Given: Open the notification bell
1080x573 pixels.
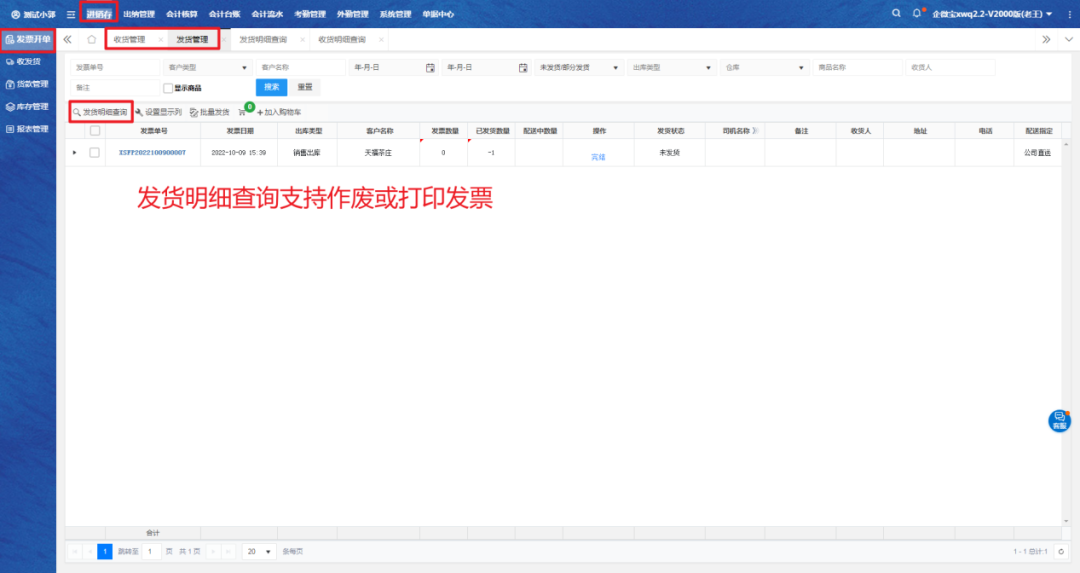Looking at the screenshot, I should click(x=916, y=13).
